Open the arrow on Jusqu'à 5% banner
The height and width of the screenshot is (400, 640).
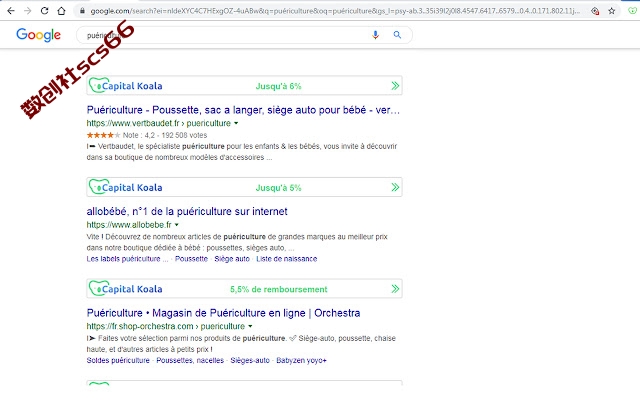click(395, 187)
